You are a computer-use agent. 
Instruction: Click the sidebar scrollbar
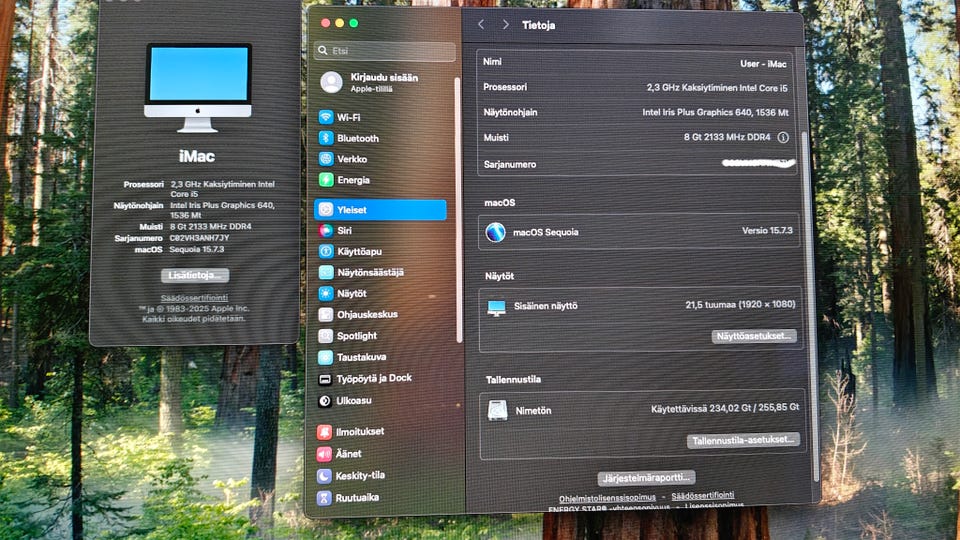click(459, 209)
